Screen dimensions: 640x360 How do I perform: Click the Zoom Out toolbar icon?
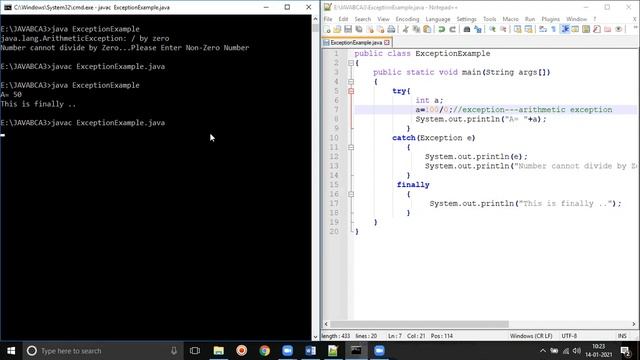tap(503, 29)
